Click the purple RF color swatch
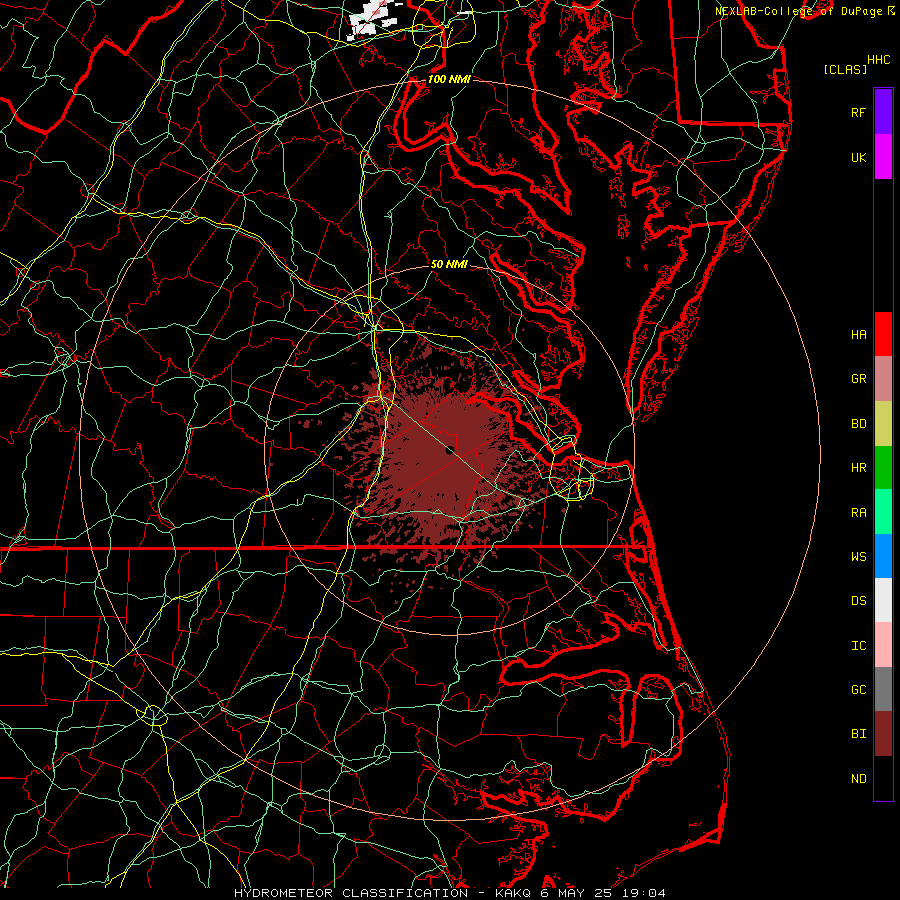900x900 pixels. (x=883, y=112)
